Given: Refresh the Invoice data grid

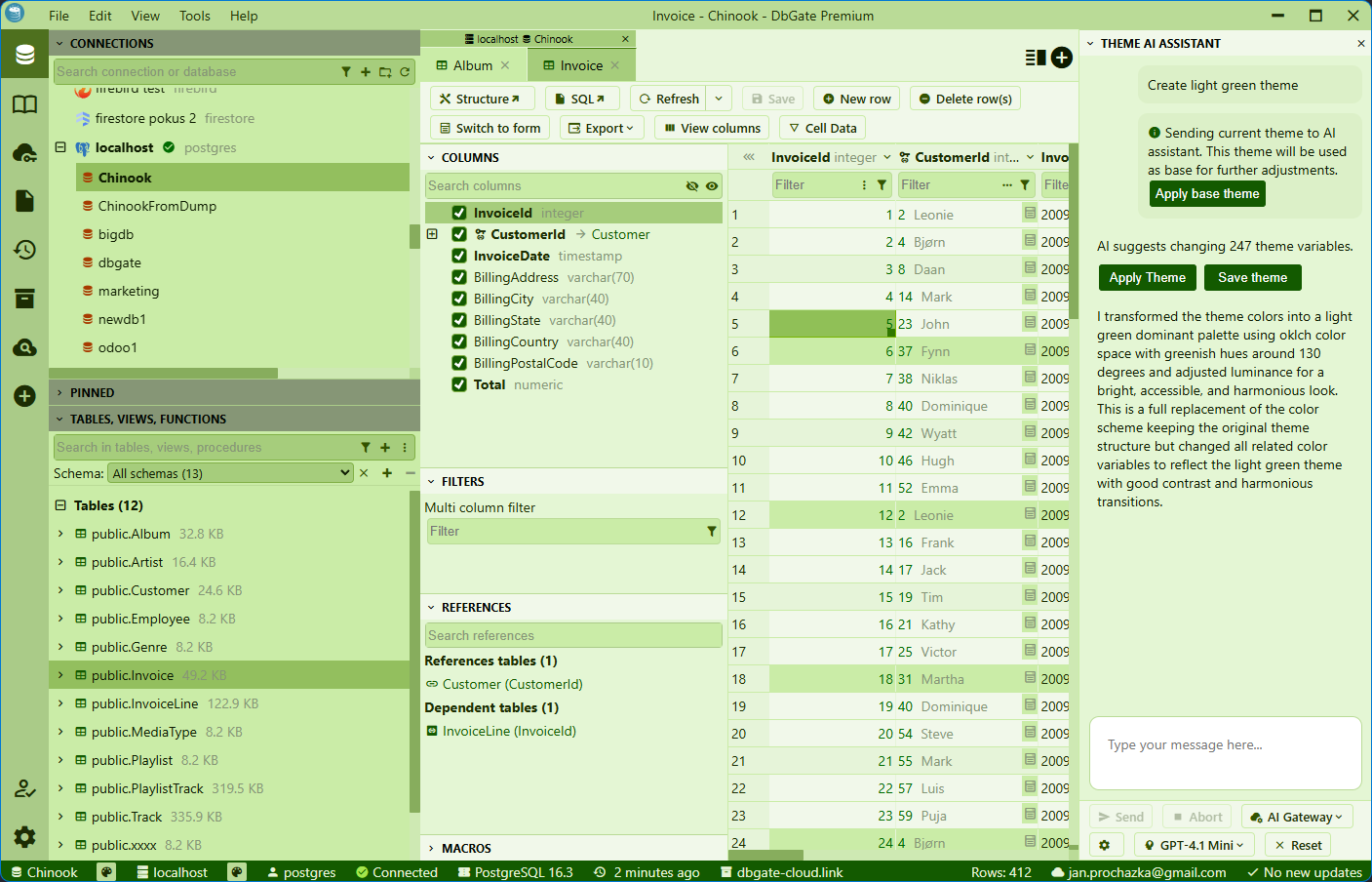Looking at the screenshot, I should 670,98.
